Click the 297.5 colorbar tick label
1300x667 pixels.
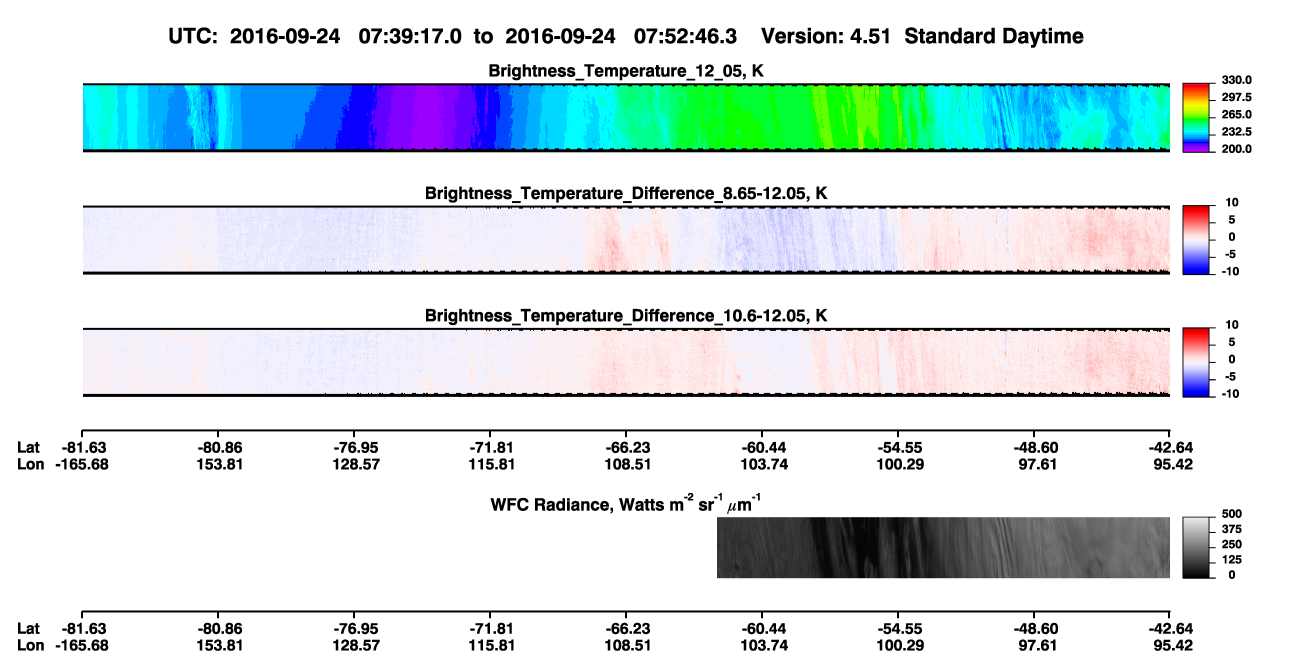pyautogui.click(x=1238, y=97)
